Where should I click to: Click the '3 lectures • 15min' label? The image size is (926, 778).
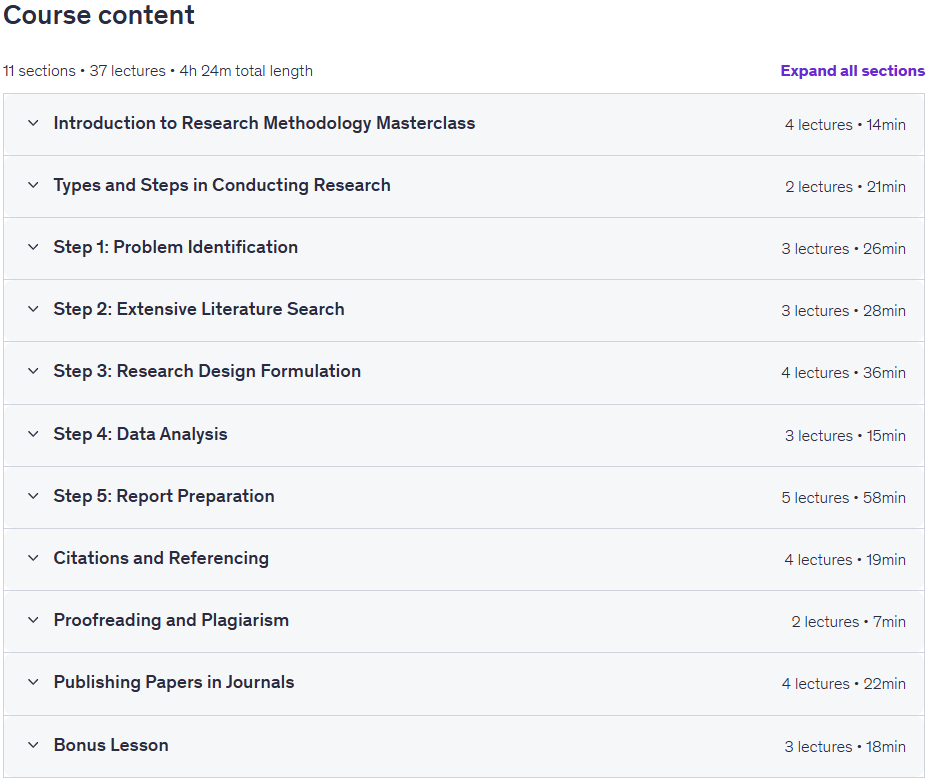845,435
